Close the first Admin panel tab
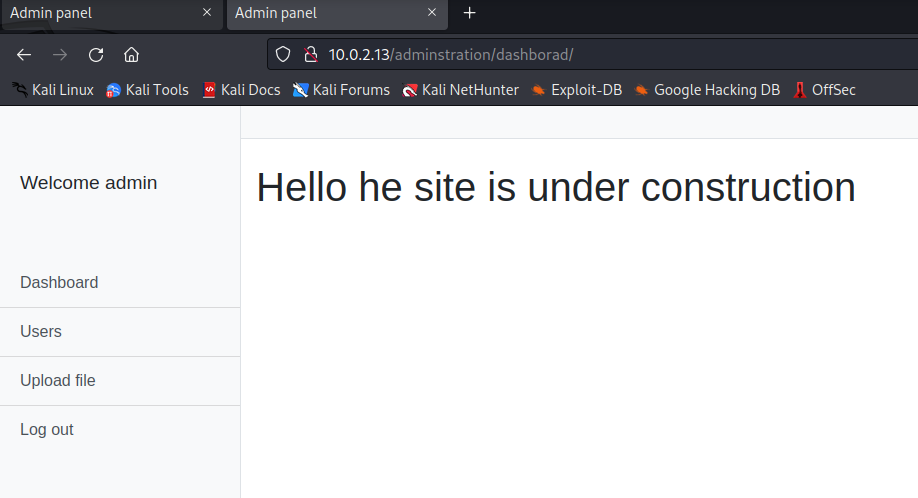Screen dimensions: 918x498 [207, 13]
